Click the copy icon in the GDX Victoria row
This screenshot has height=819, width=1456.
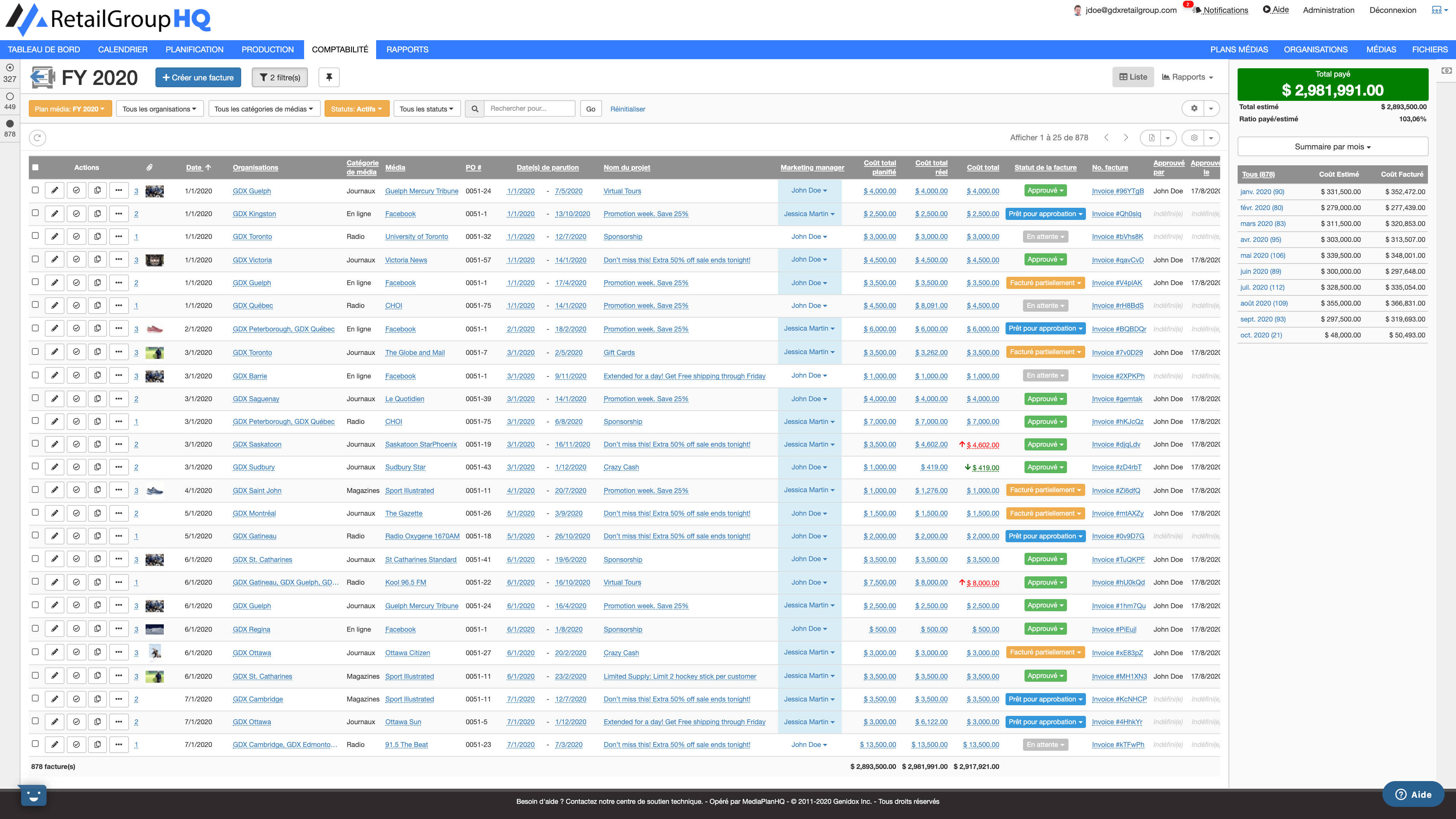[97, 259]
